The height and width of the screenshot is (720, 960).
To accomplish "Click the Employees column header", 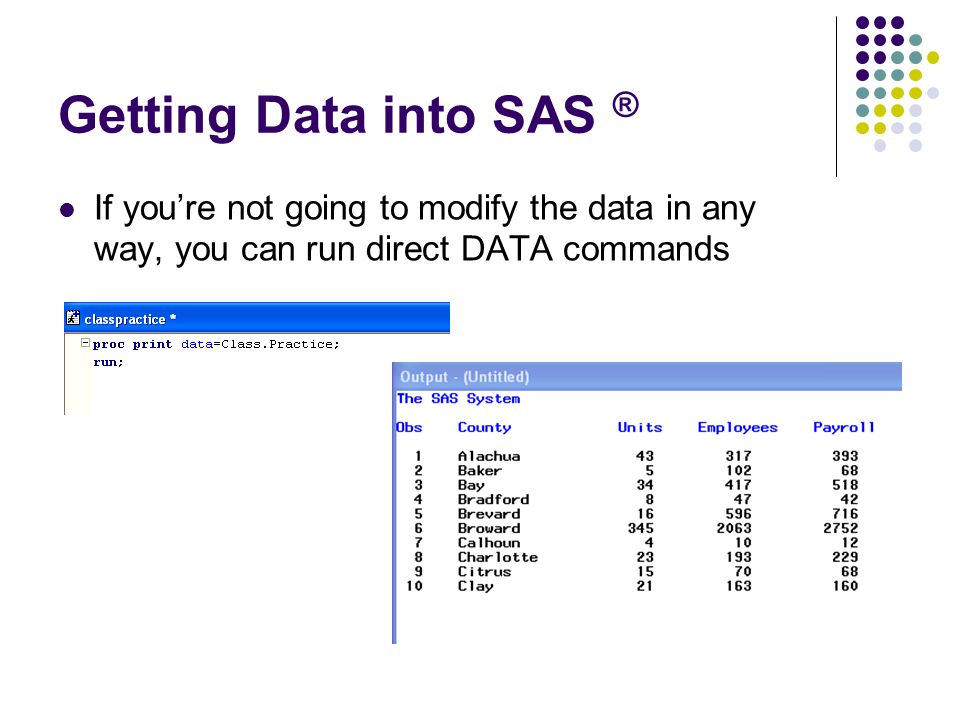I will 738,428.
